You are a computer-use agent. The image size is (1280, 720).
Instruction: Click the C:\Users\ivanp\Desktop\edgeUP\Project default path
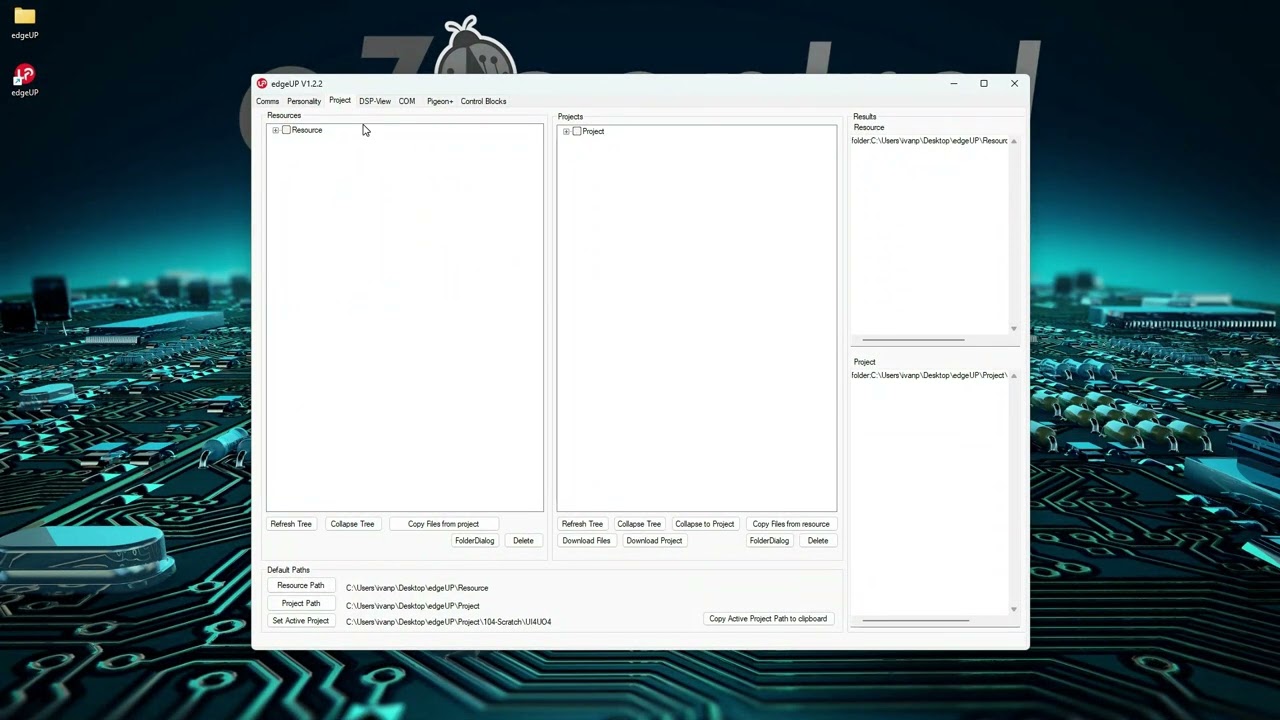pos(413,606)
